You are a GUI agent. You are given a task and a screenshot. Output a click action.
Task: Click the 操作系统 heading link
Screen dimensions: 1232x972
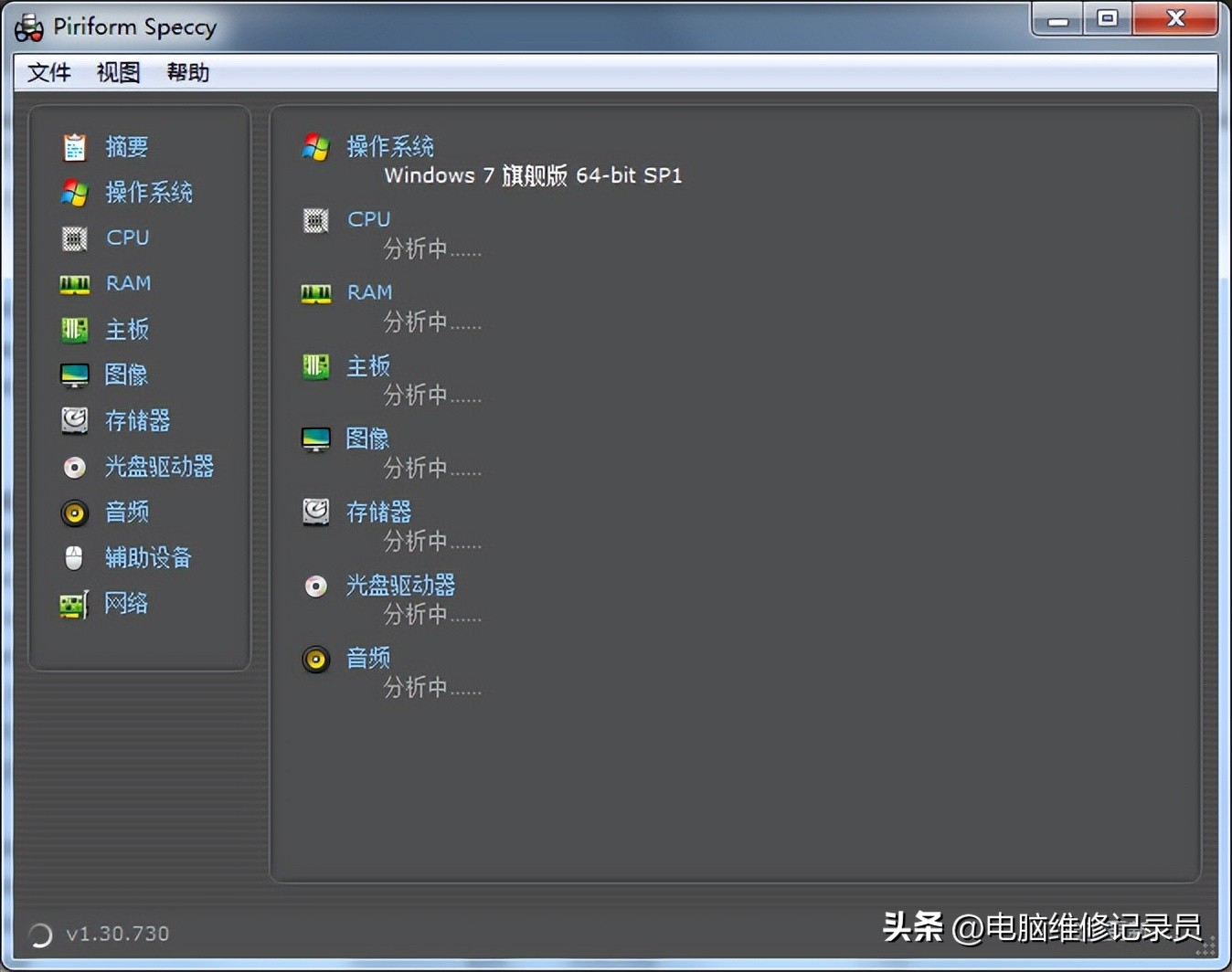point(390,147)
